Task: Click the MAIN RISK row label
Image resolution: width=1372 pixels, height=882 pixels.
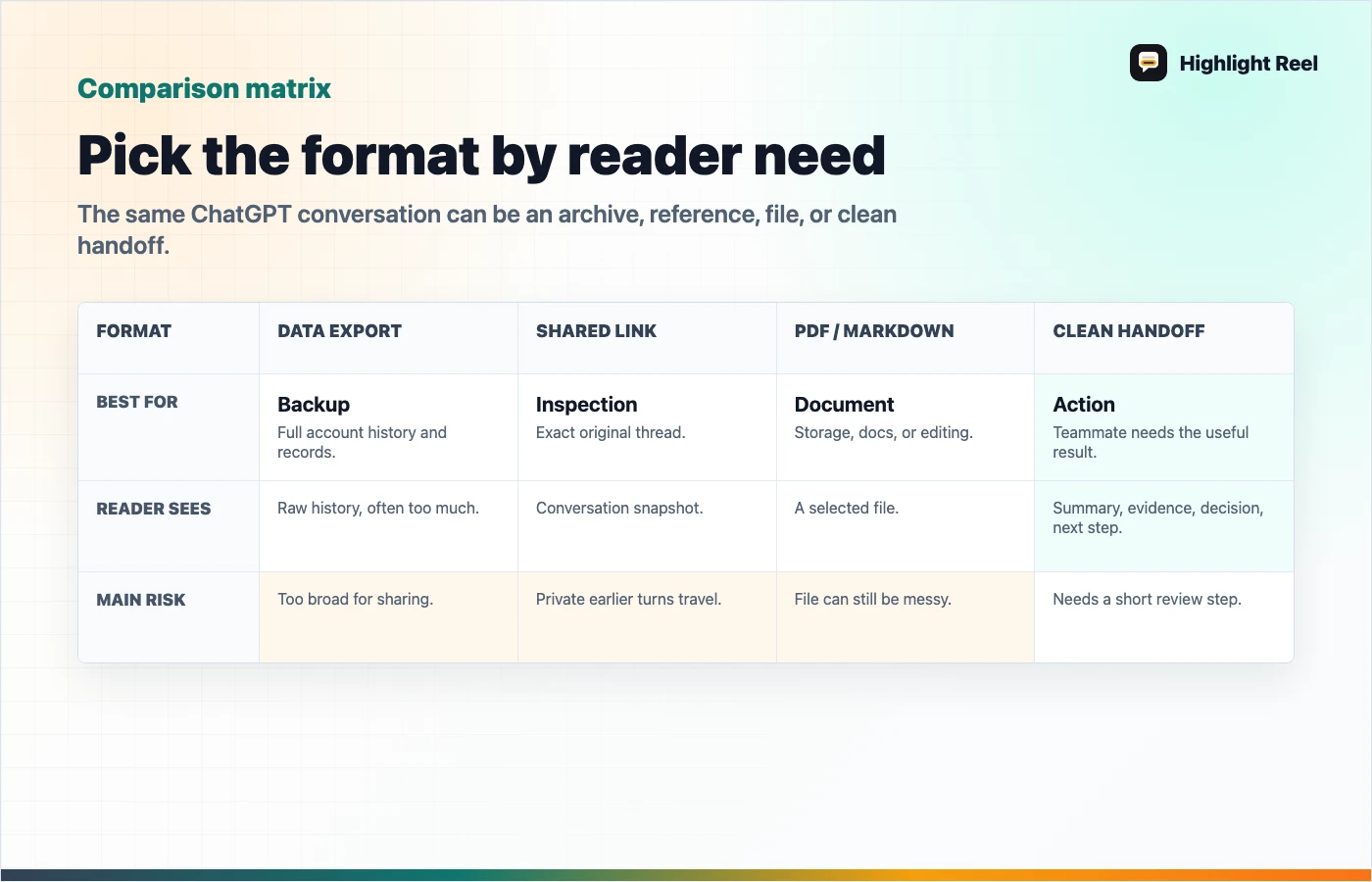Action: pyautogui.click(x=141, y=600)
